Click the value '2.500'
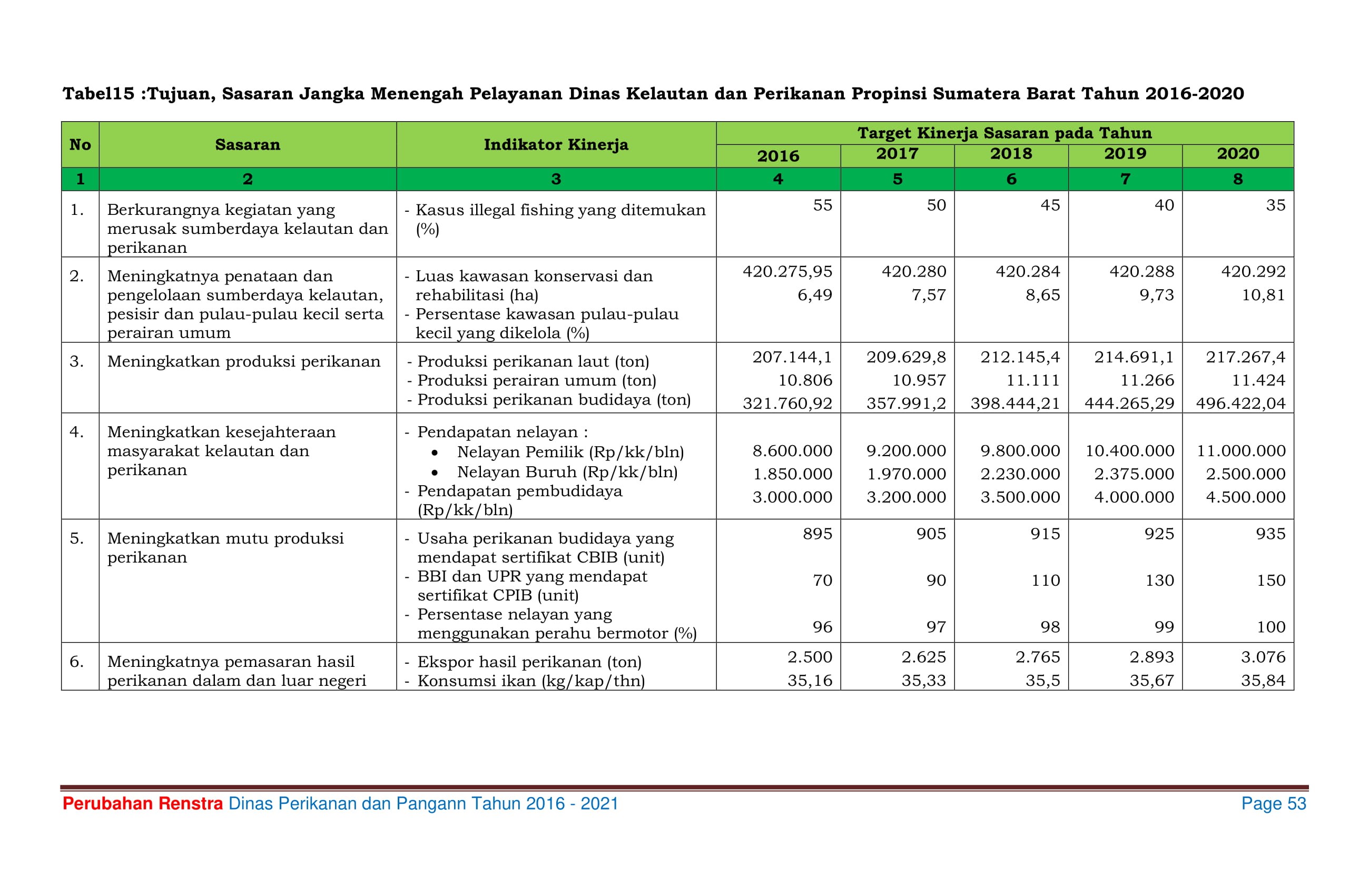The width and height of the screenshot is (1369, 896). 809,657
